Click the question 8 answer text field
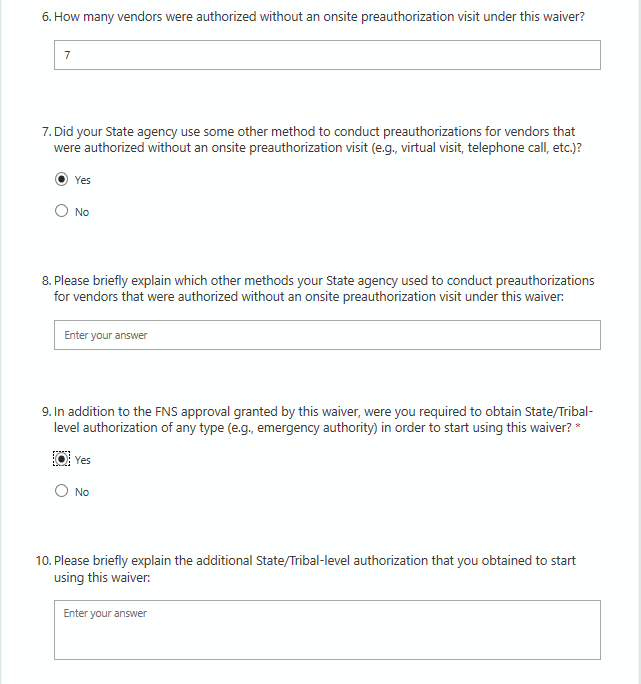 point(327,335)
